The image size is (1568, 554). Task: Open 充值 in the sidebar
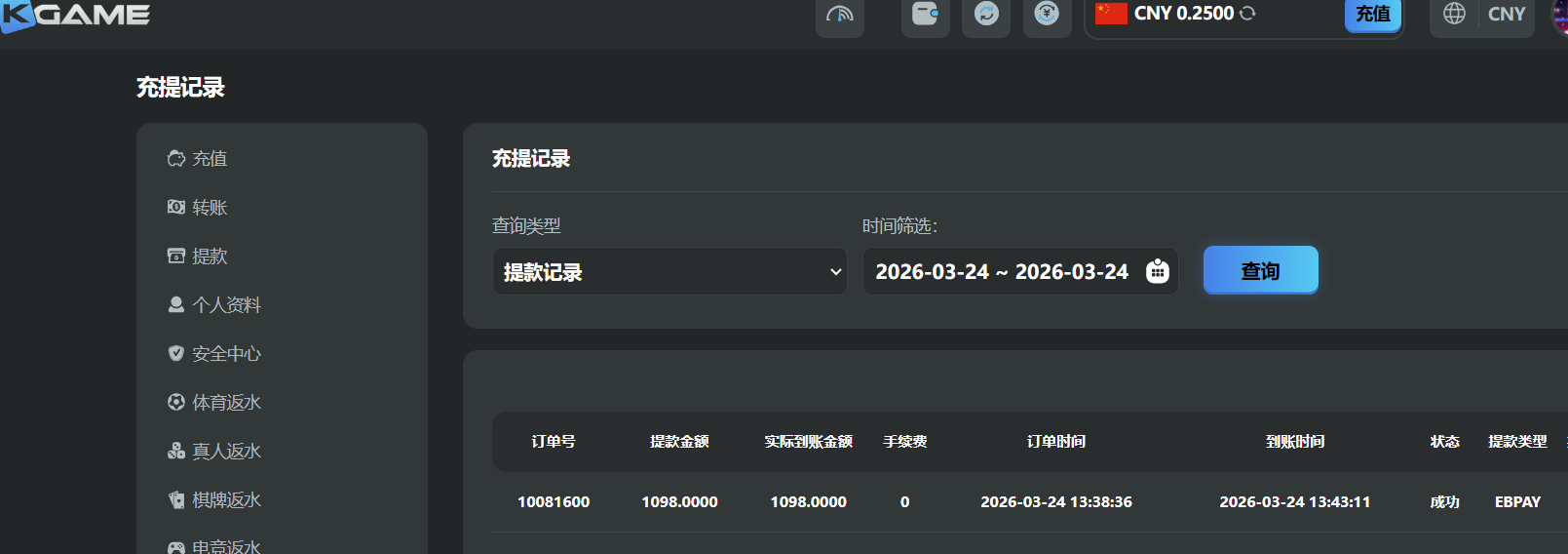tap(209, 158)
